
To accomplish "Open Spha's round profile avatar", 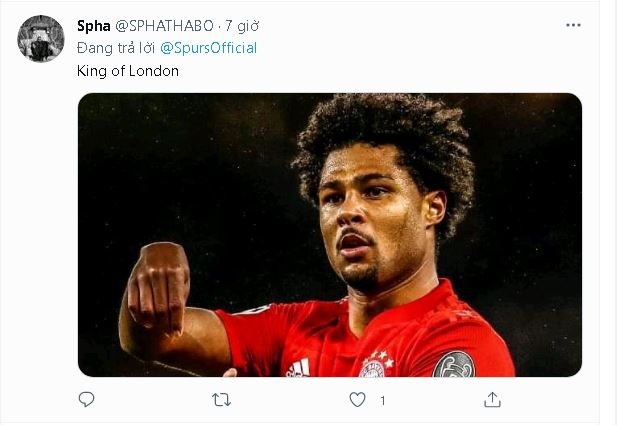I will point(41,39).
